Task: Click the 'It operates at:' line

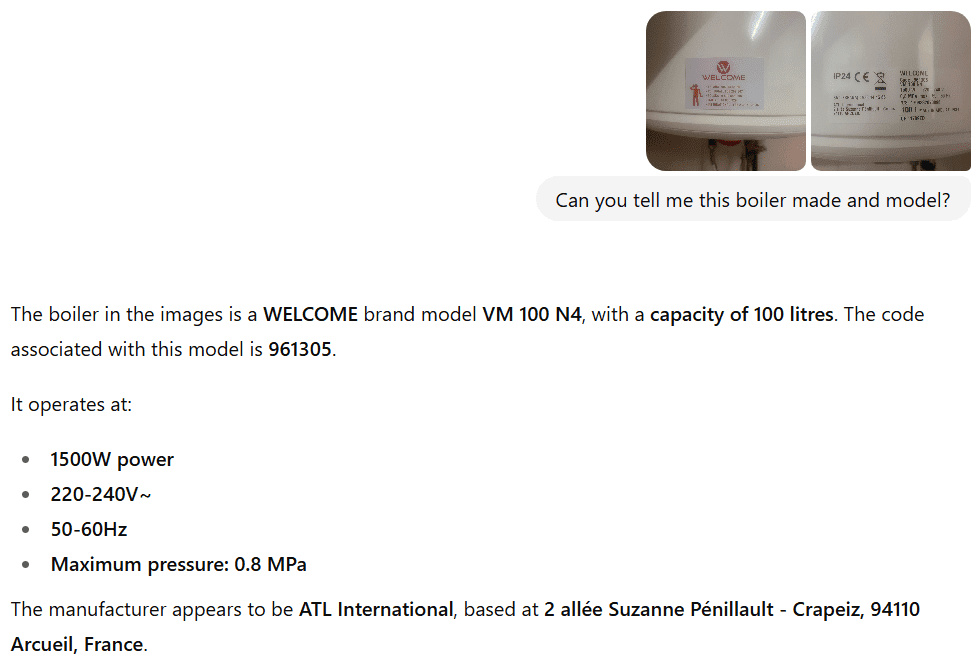Action: pyautogui.click(x=71, y=405)
